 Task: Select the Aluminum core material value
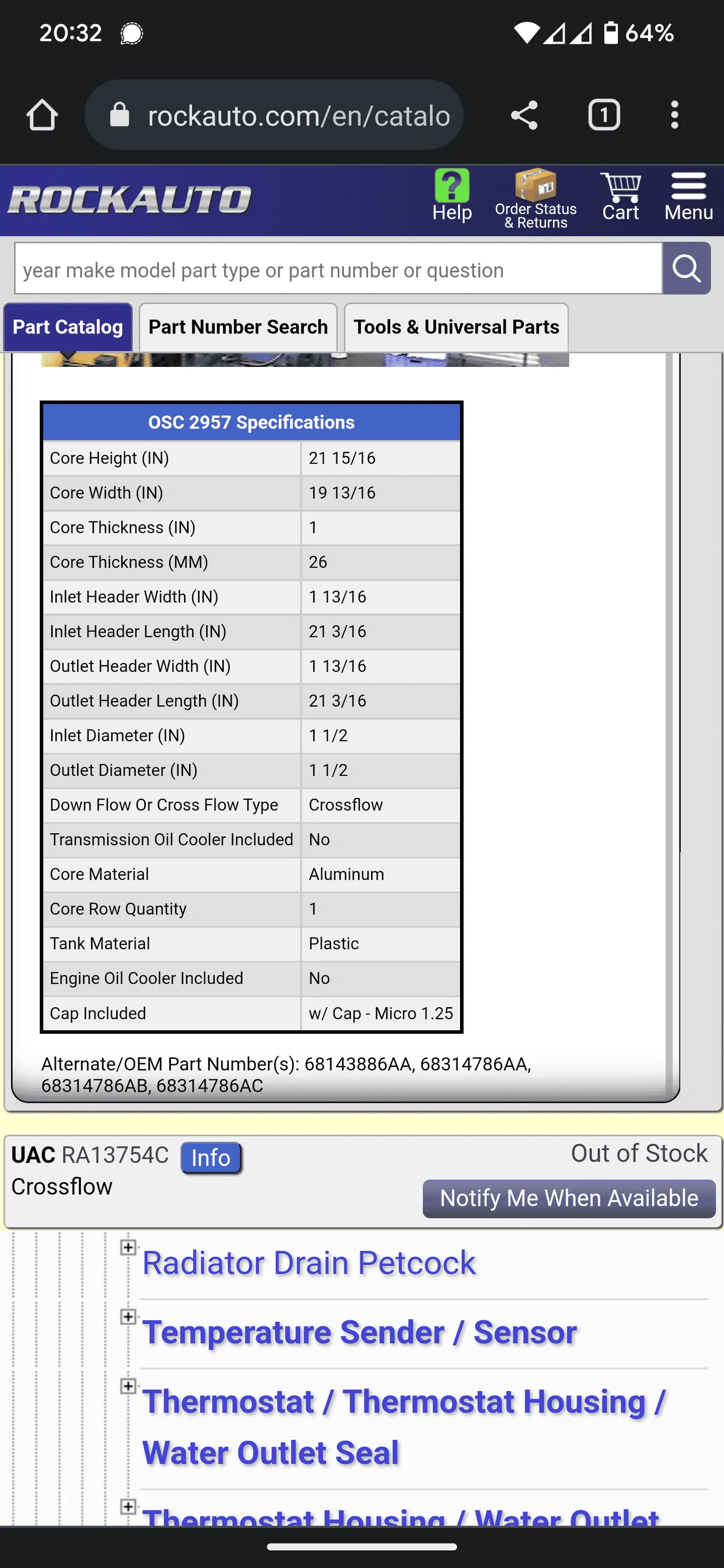pos(347,874)
